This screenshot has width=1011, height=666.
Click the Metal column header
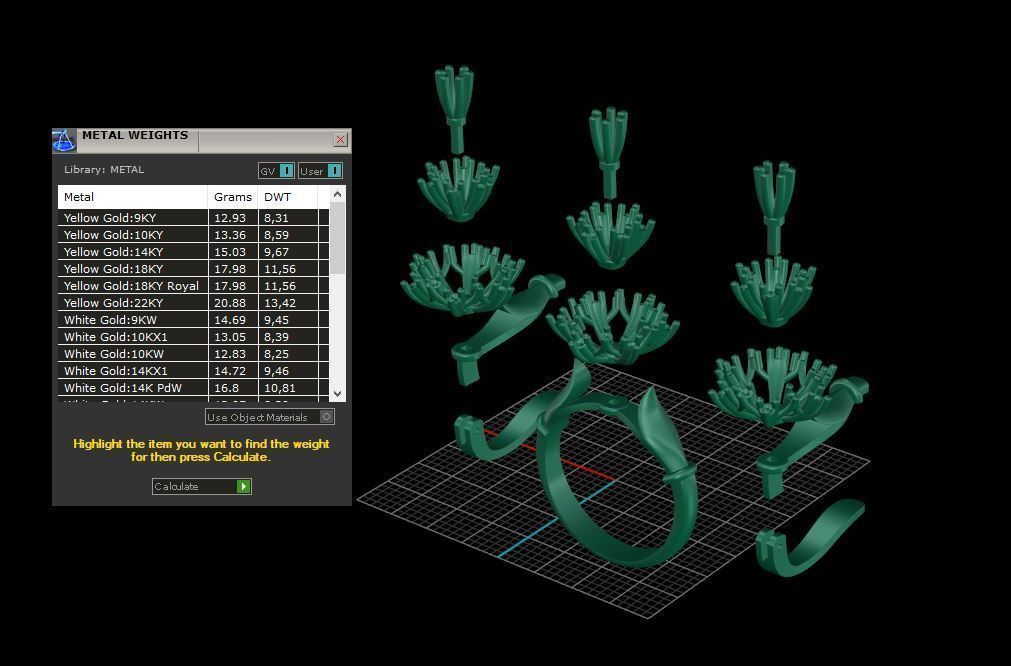[x=133, y=197]
